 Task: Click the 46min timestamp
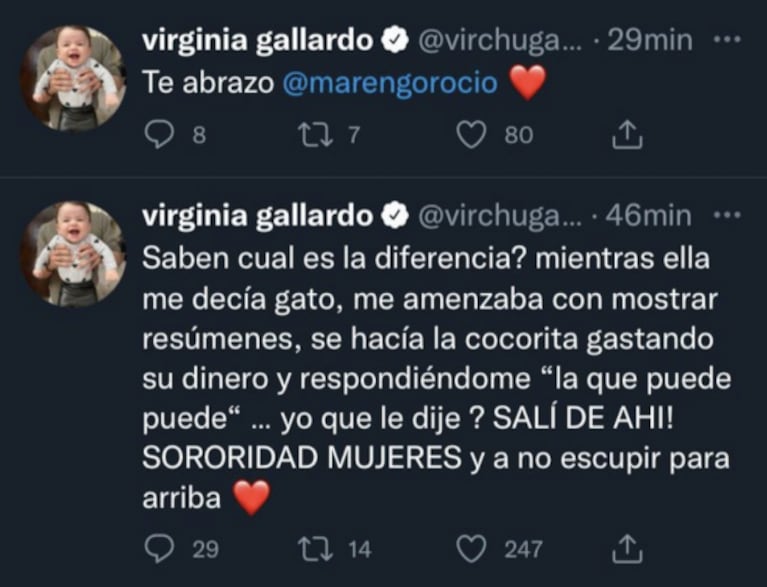656,216
